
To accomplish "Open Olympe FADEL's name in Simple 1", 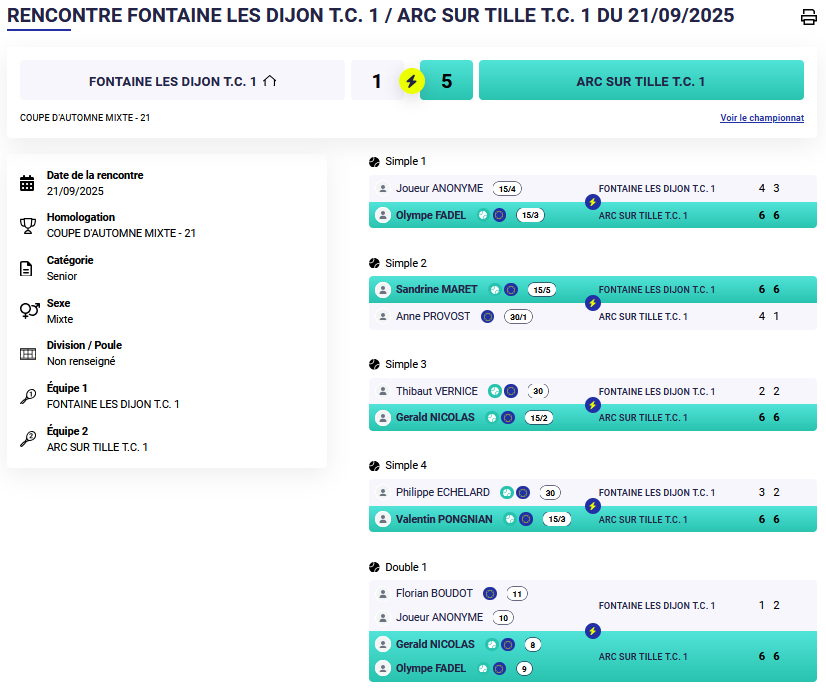I will pyautogui.click(x=430, y=215).
